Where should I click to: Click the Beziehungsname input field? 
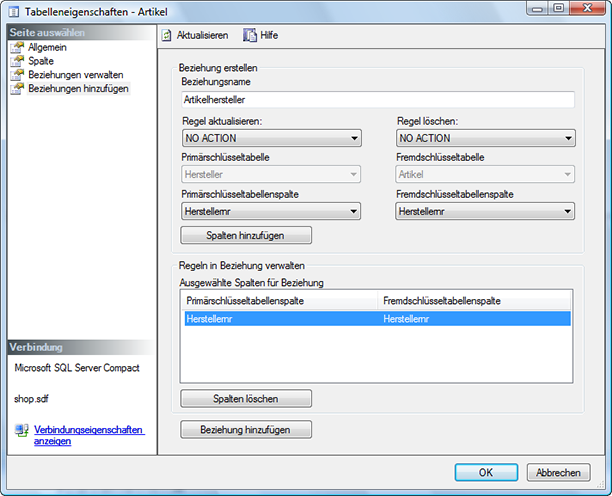(x=378, y=100)
